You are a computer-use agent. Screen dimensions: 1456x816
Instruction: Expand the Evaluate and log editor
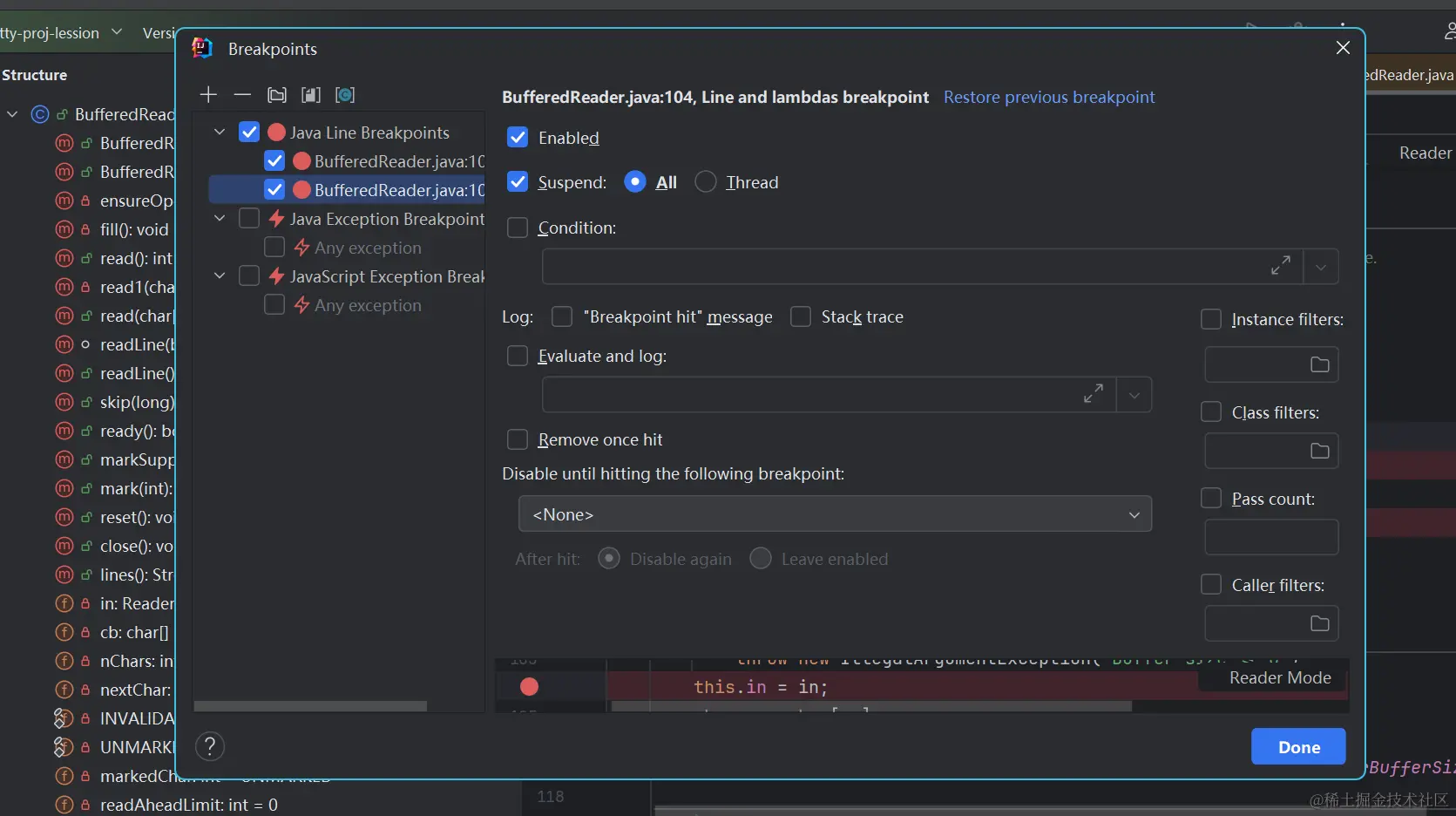point(1094,394)
